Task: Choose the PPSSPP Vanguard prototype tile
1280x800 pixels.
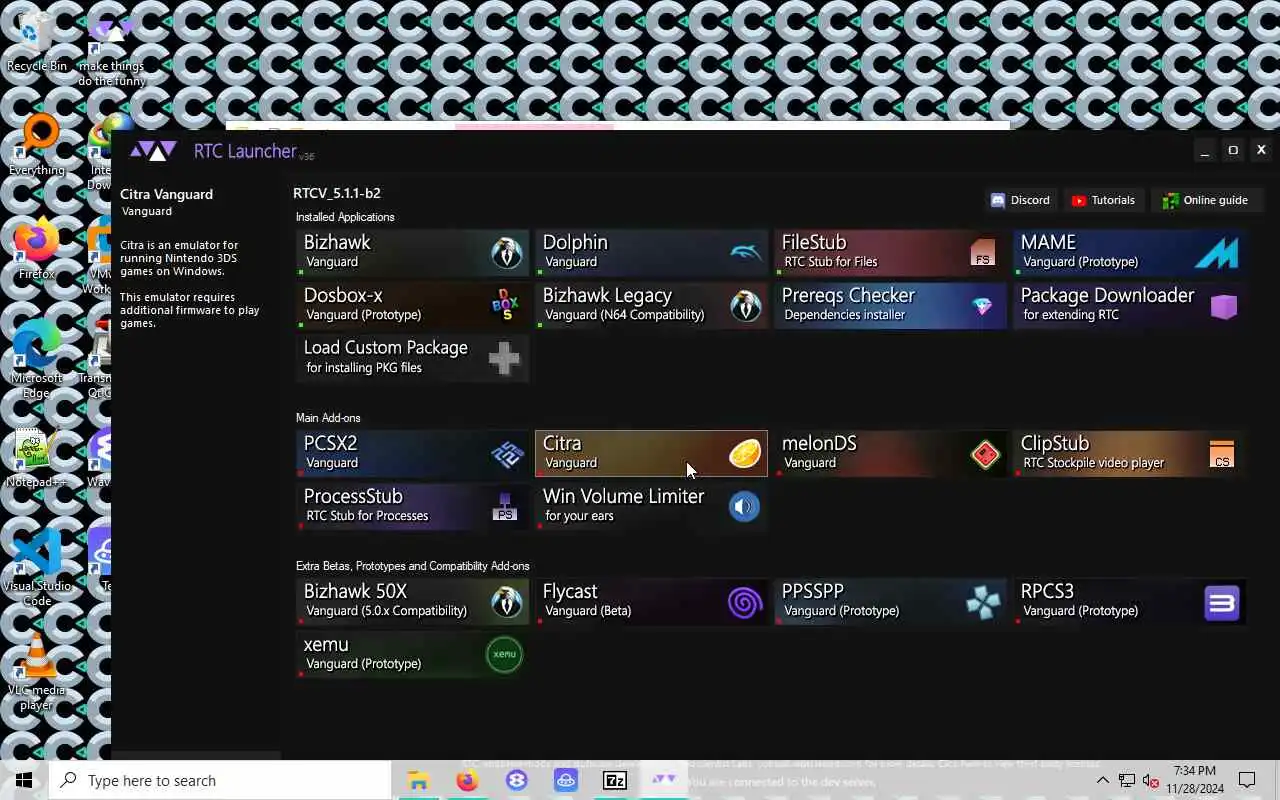Action: (890, 602)
